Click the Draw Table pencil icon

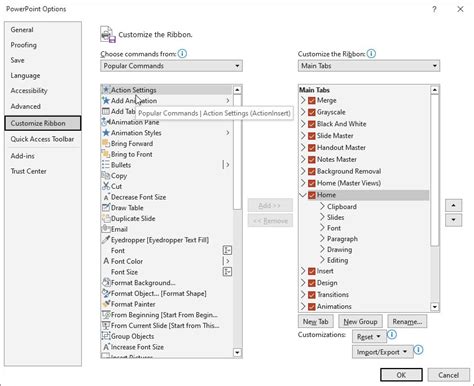tap(106, 208)
